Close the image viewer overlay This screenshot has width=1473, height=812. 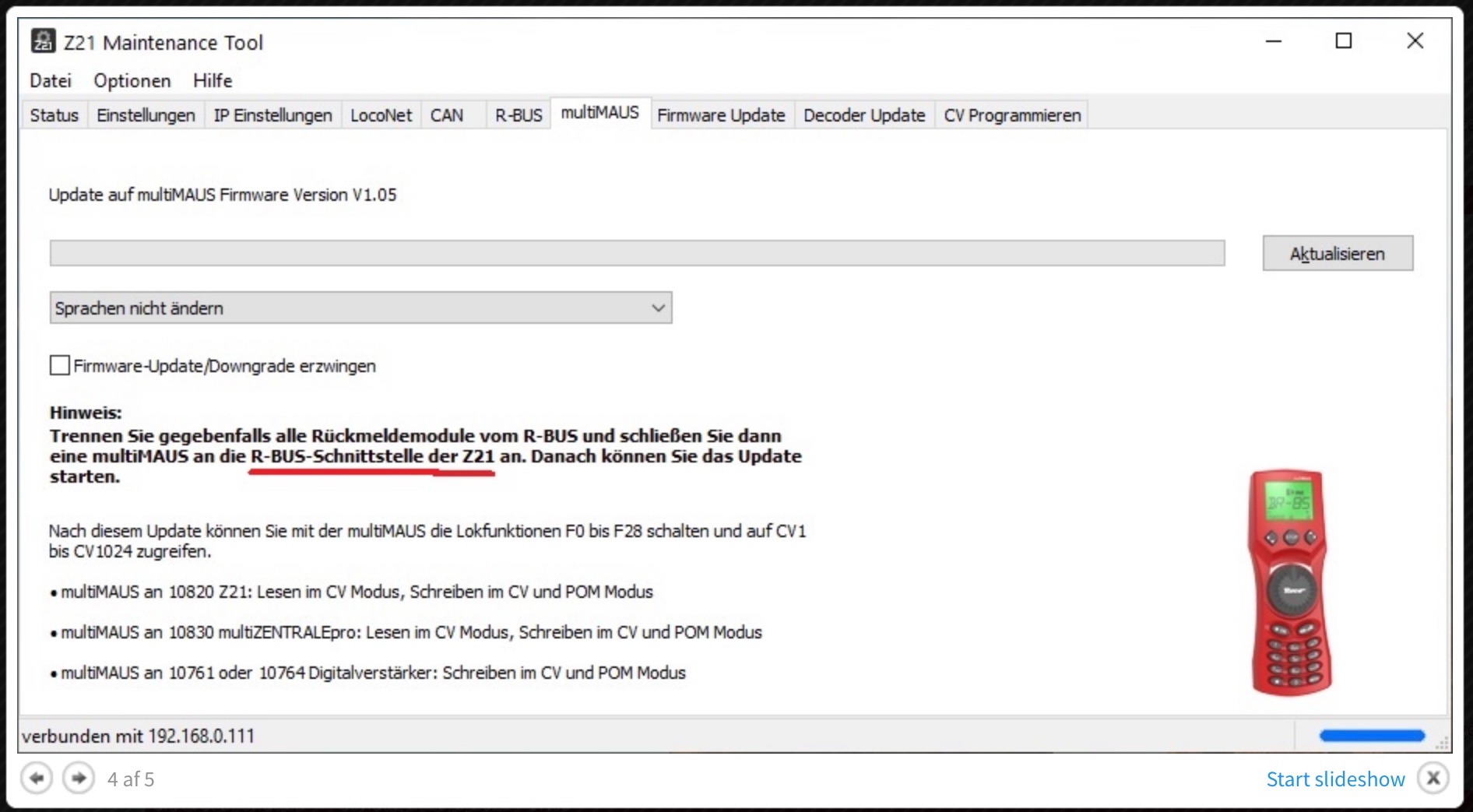[x=1433, y=778]
